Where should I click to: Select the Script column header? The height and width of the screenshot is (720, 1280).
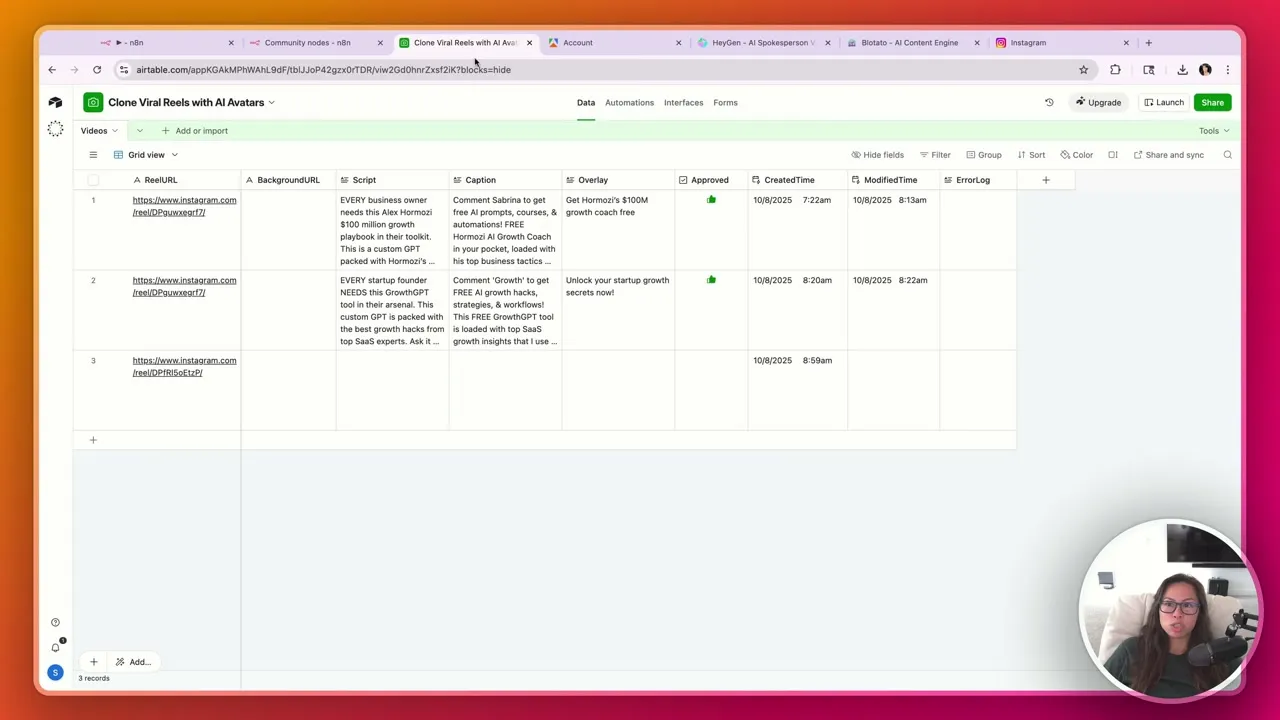tap(392, 180)
